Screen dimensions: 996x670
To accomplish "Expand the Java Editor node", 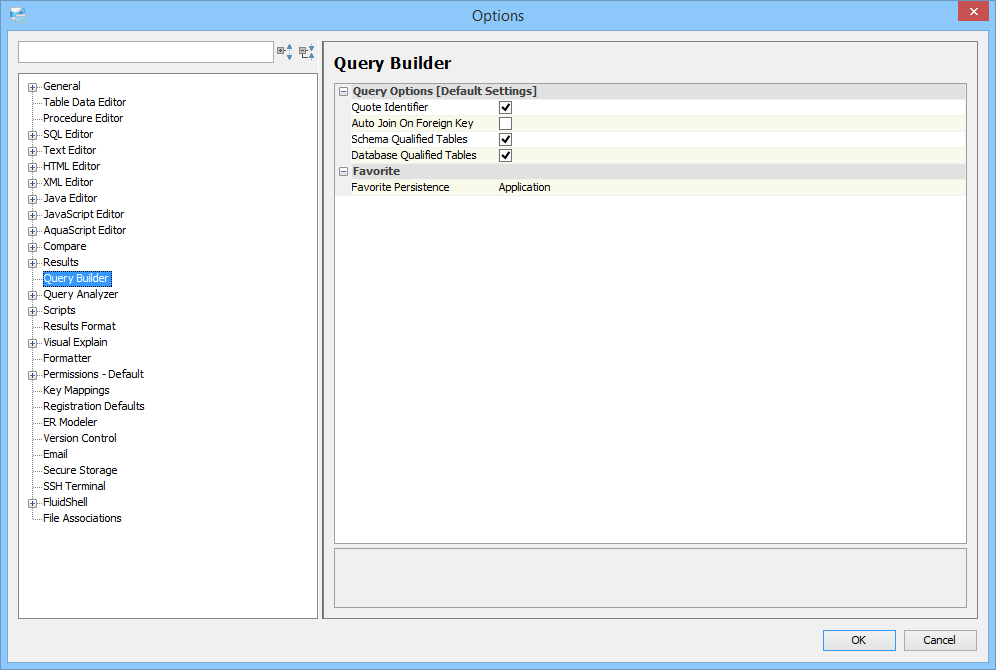I will (32, 199).
